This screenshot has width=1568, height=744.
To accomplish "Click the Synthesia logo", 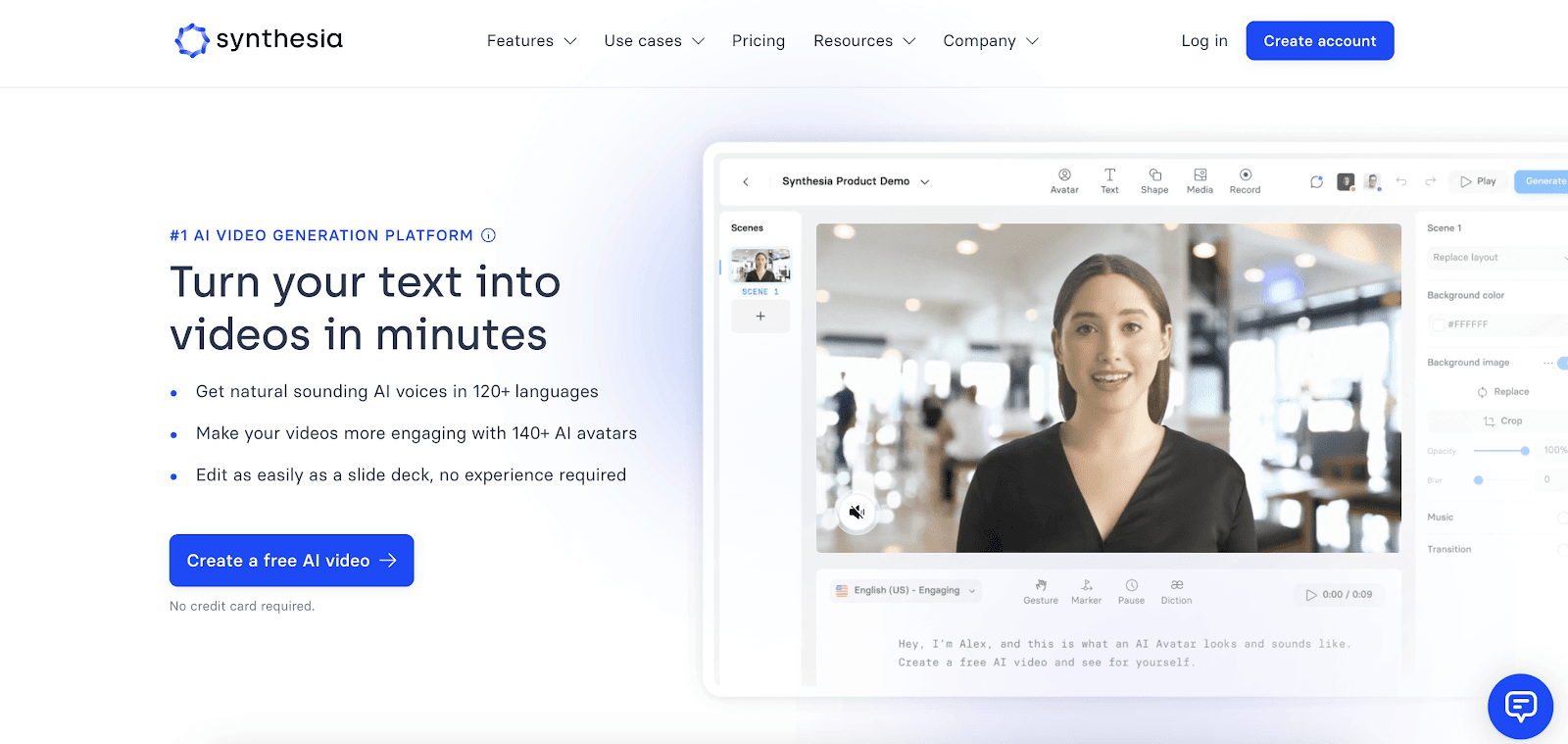I will 259,40.
